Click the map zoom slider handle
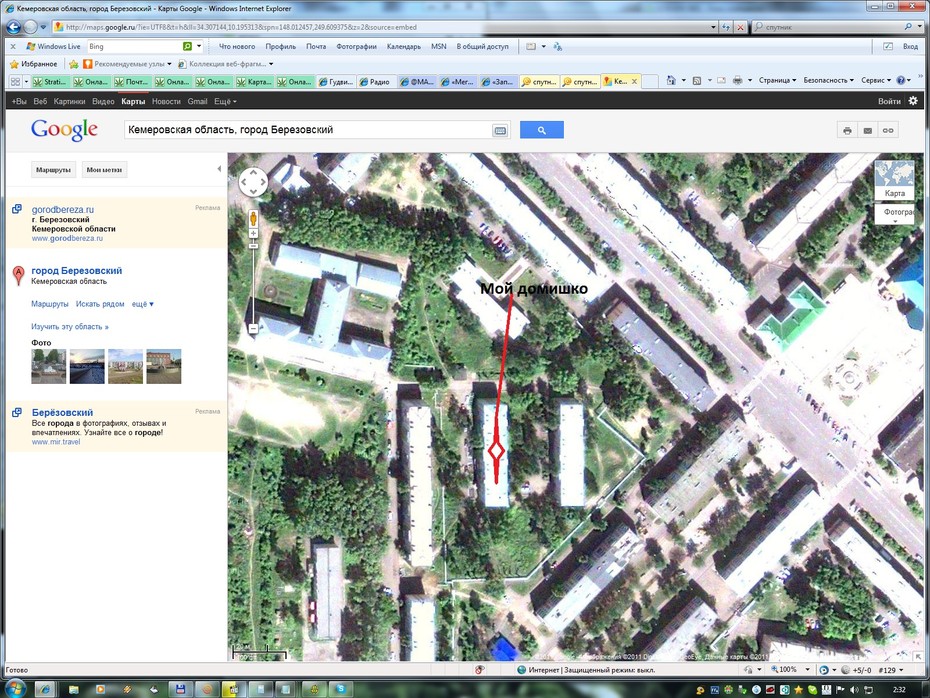The image size is (930, 698). [253, 244]
